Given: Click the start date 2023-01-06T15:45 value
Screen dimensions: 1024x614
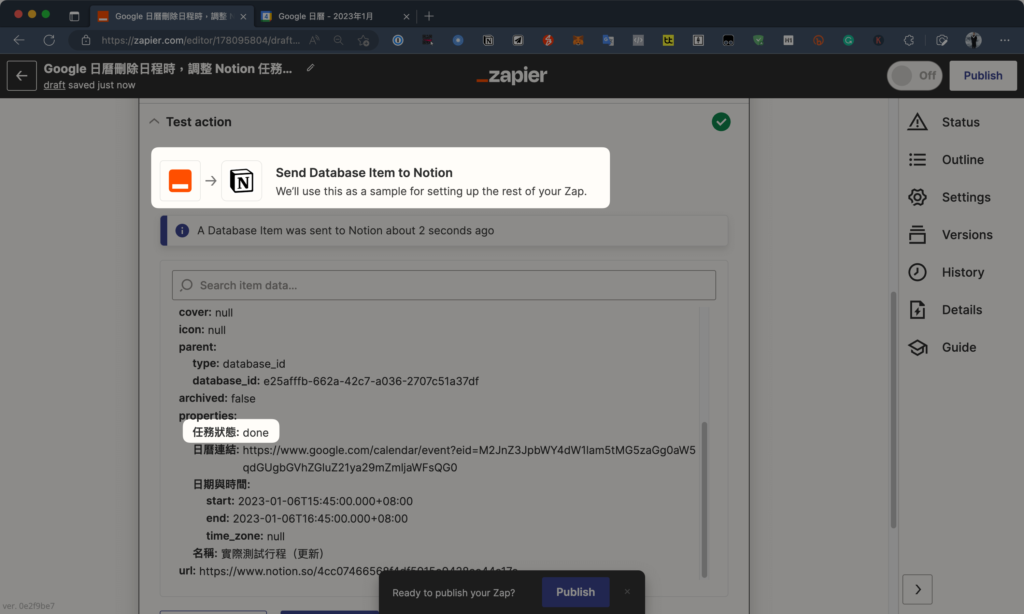Looking at the screenshot, I should pyautogui.click(x=325, y=501).
